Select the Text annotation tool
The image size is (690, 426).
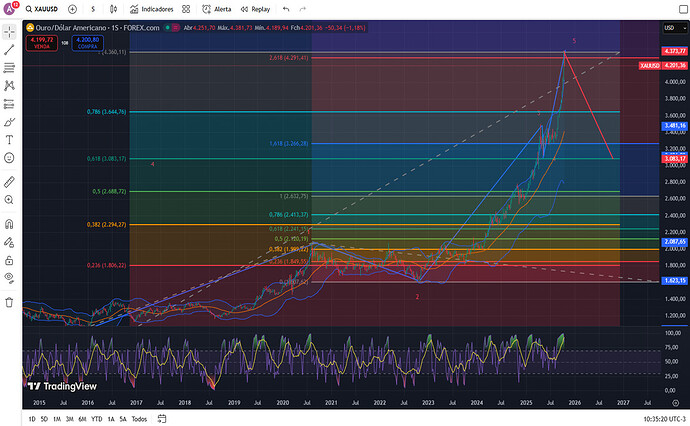coord(9,140)
